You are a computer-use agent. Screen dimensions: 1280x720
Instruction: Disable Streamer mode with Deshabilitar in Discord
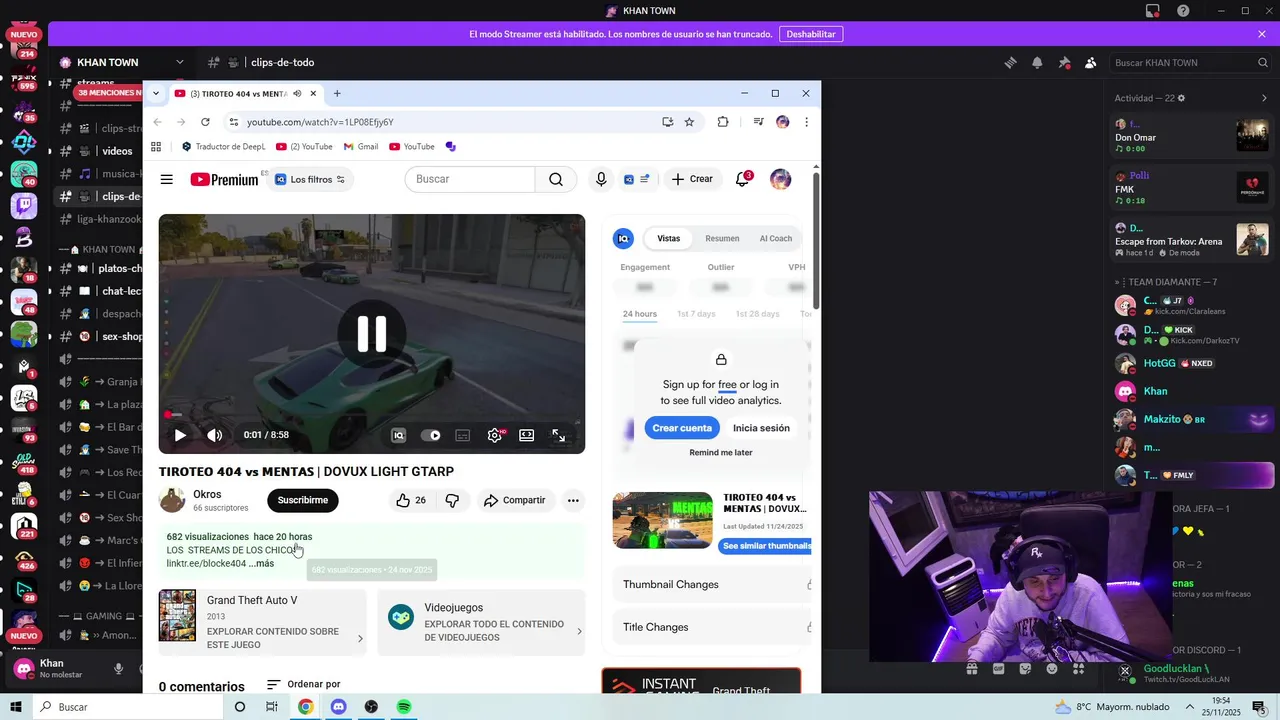coord(811,34)
